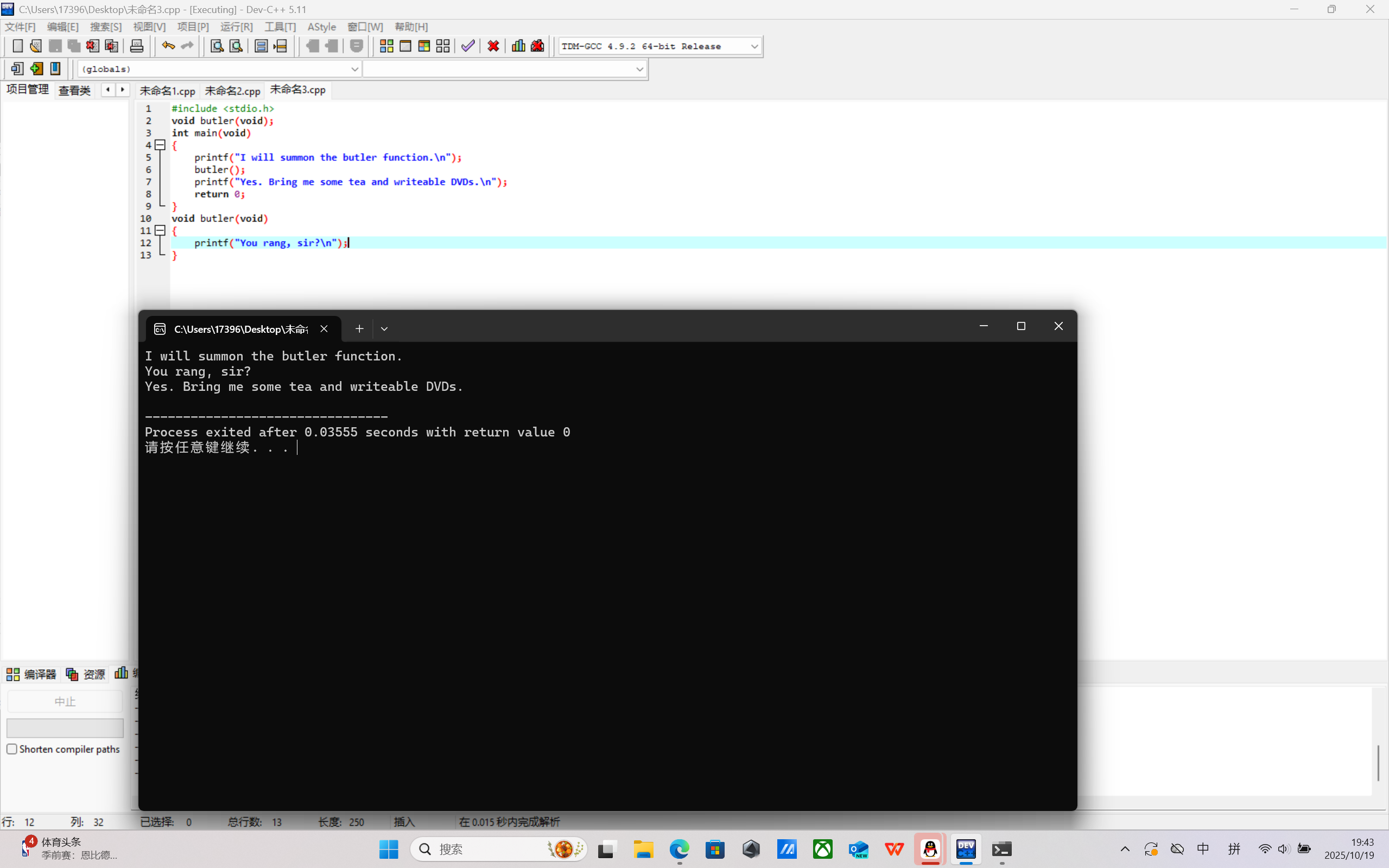
Task: Click the red X stop execution icon
Action: point(493,46)
